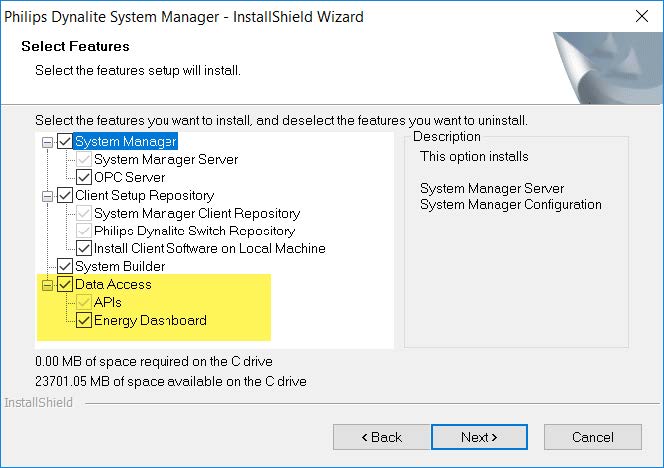Toggle the Client Setup Repository checkbox
Screen dimensions: 664x468
(64, 195)
